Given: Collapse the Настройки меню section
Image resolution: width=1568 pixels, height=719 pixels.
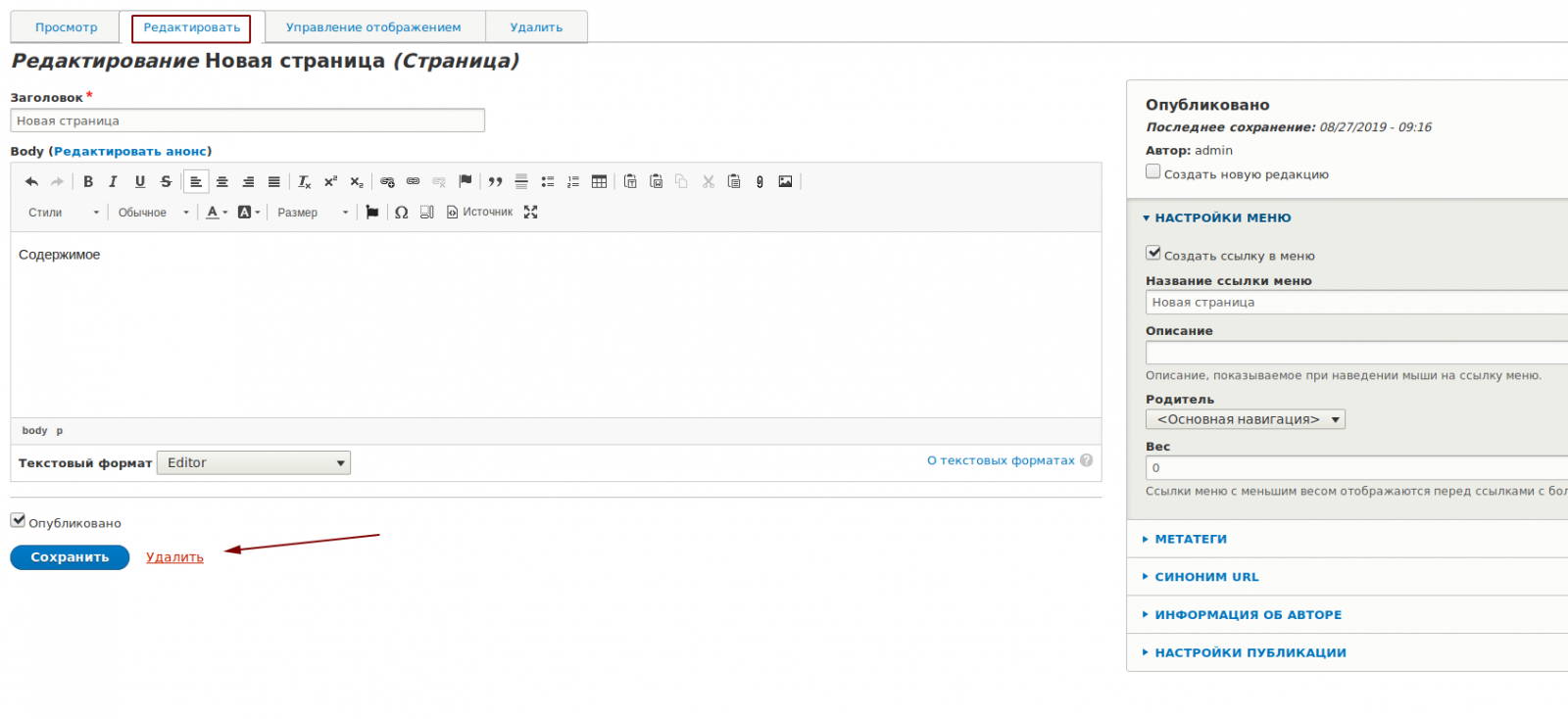Looking at the screenshot, I should tap(1222, 218).
